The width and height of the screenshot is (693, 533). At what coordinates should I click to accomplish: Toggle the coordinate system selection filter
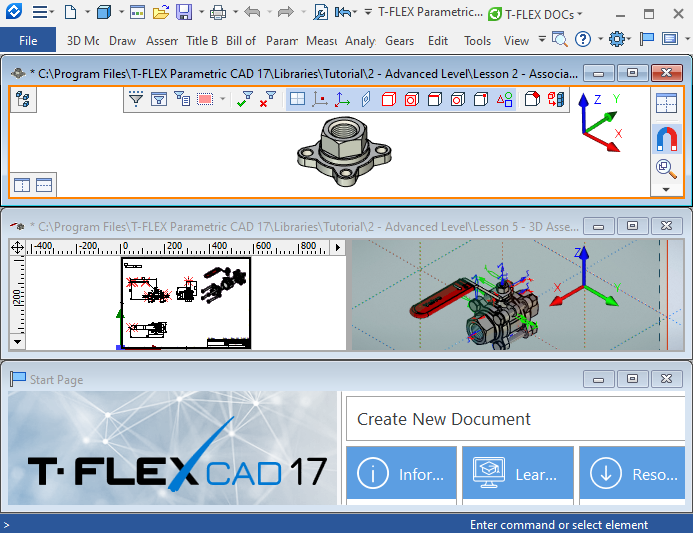(x=343, y=99)
